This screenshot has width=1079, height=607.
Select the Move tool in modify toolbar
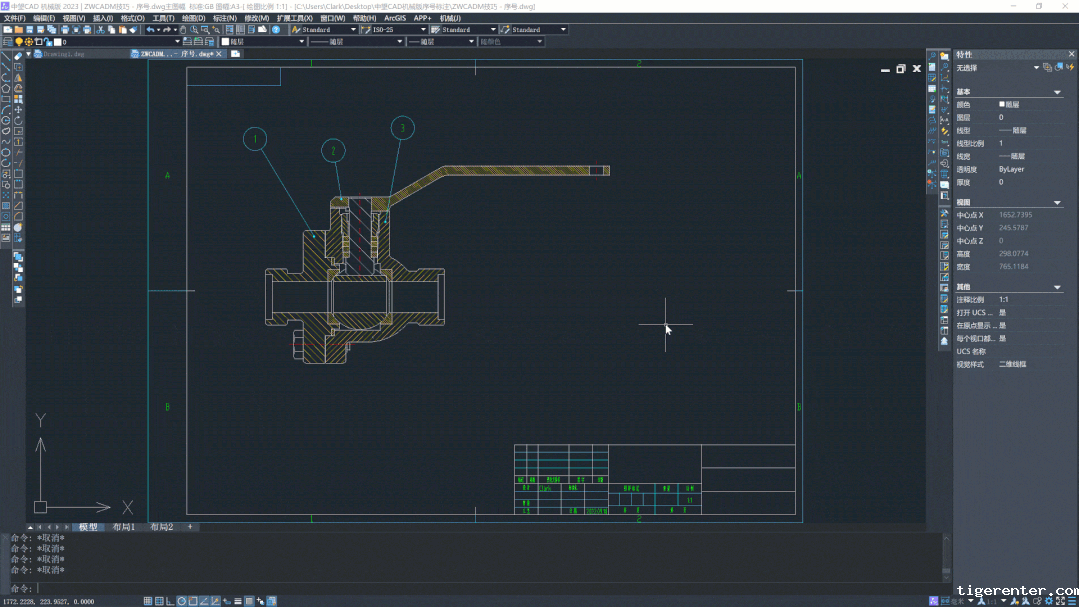pyautogui.click(x=18, y=110)
